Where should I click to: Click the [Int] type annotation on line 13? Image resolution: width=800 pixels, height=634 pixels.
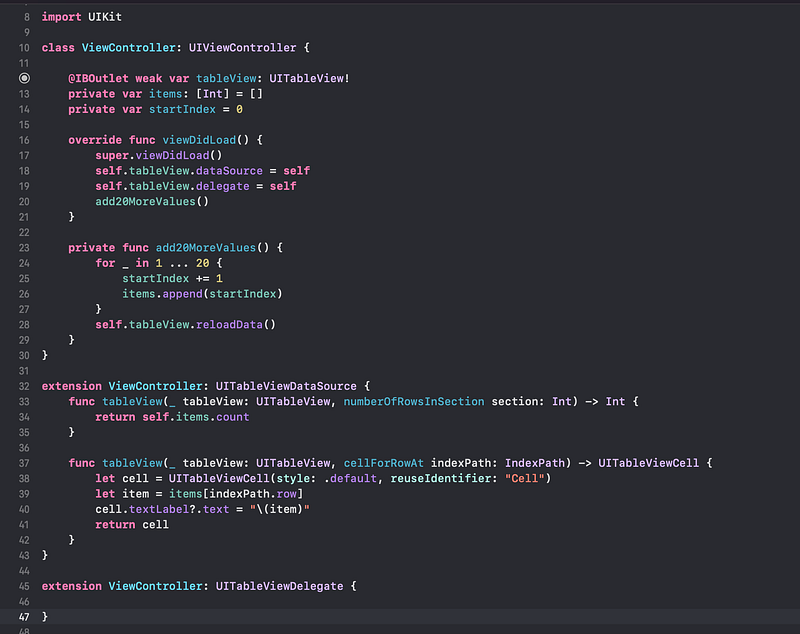(213, 94)
